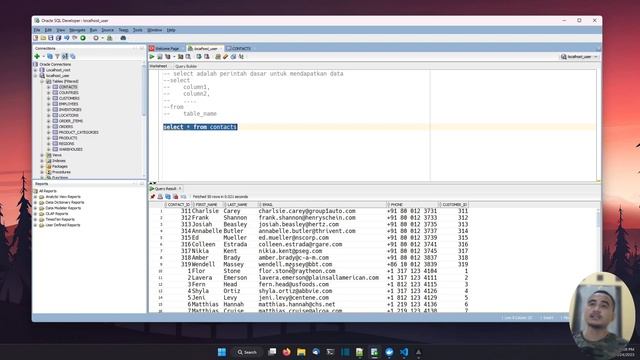Click the New file icon in main toolbar
Image resolution: width=640 pixels, height=360 pixels.
tap(36, 38)
